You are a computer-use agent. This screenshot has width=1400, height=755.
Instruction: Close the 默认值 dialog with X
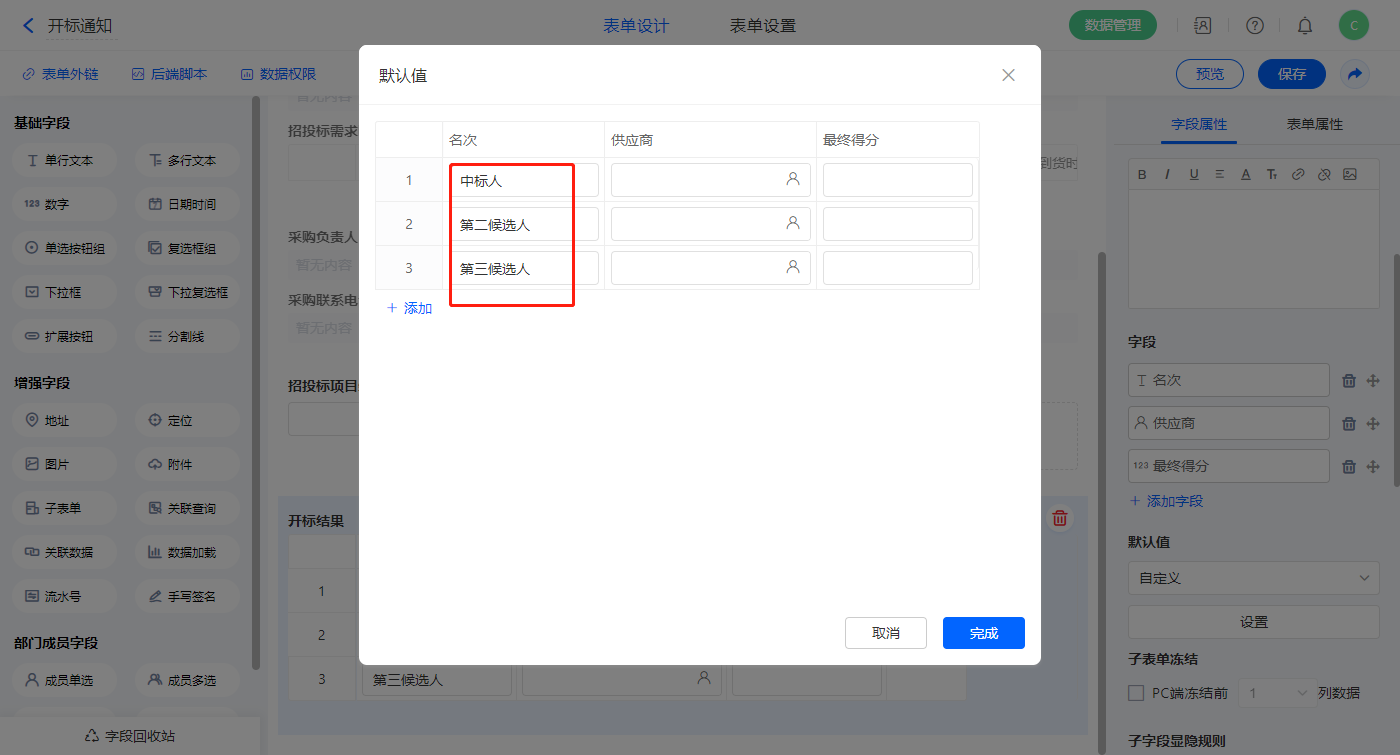click(1008, 75)
